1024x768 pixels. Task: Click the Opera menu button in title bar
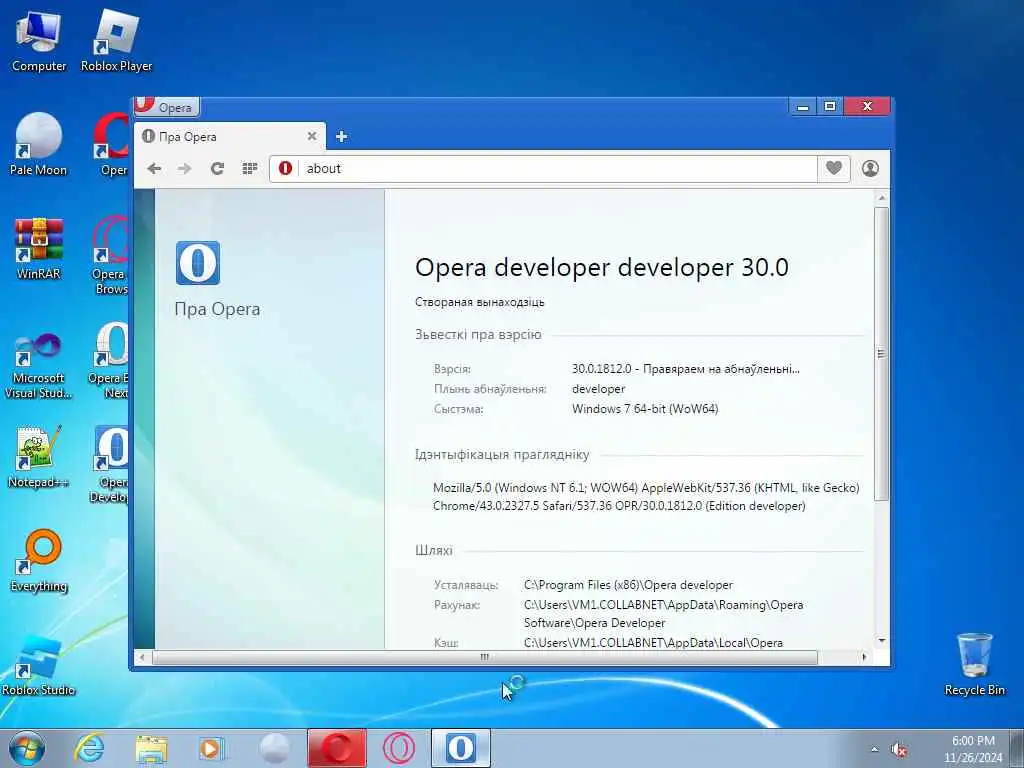(167, 107)
